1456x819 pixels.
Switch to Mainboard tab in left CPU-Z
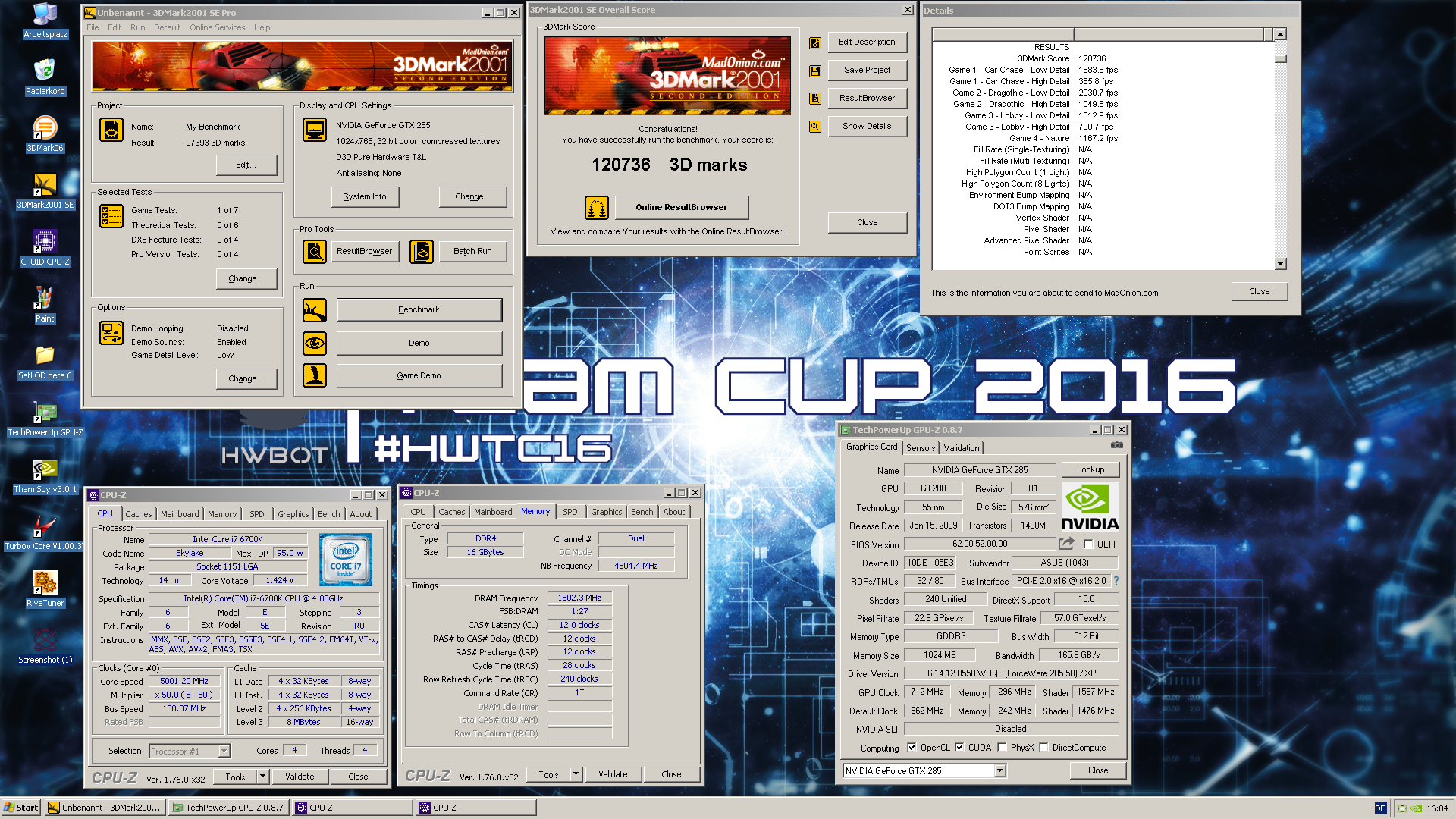(180, 514)
